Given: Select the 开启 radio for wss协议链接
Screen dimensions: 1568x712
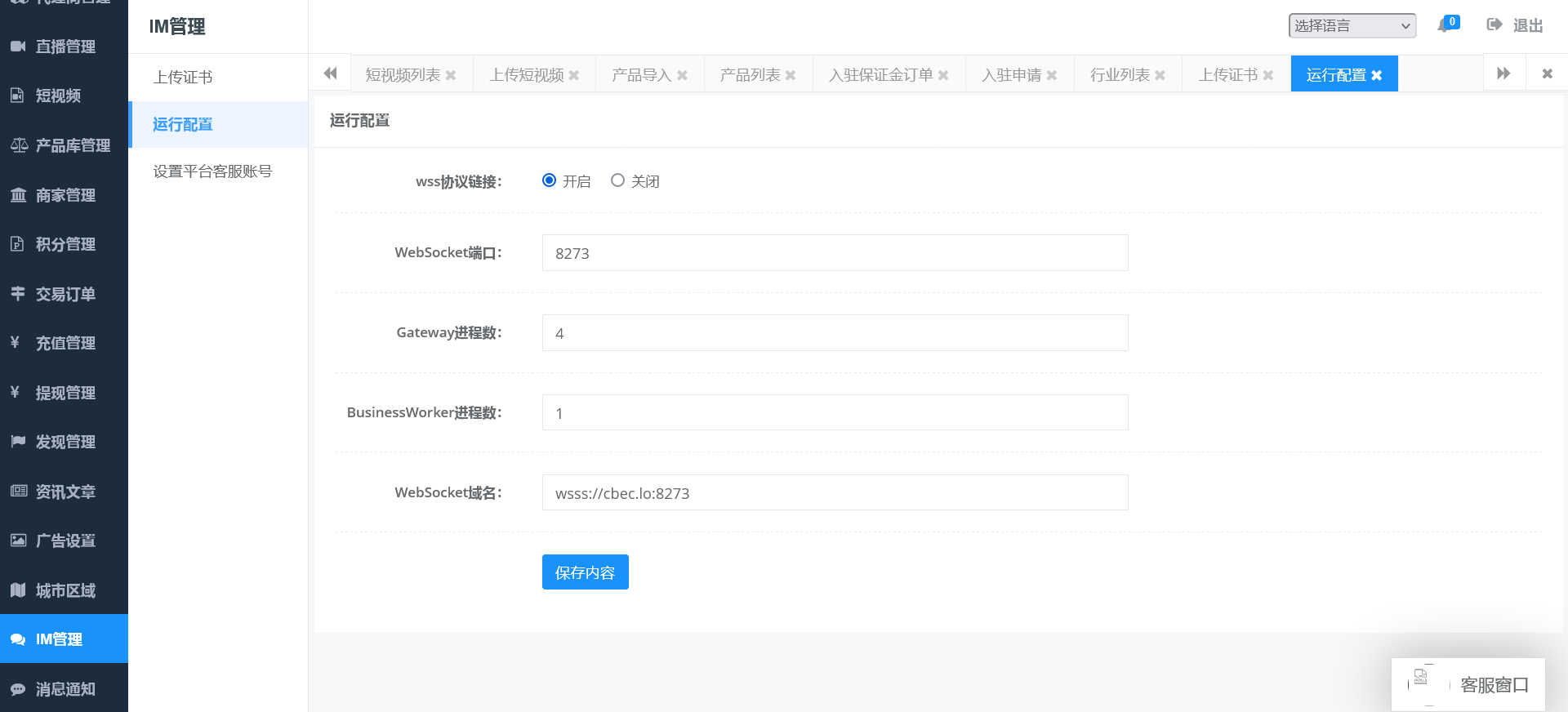Looking at the screenshot, I should tap(550, 180).
